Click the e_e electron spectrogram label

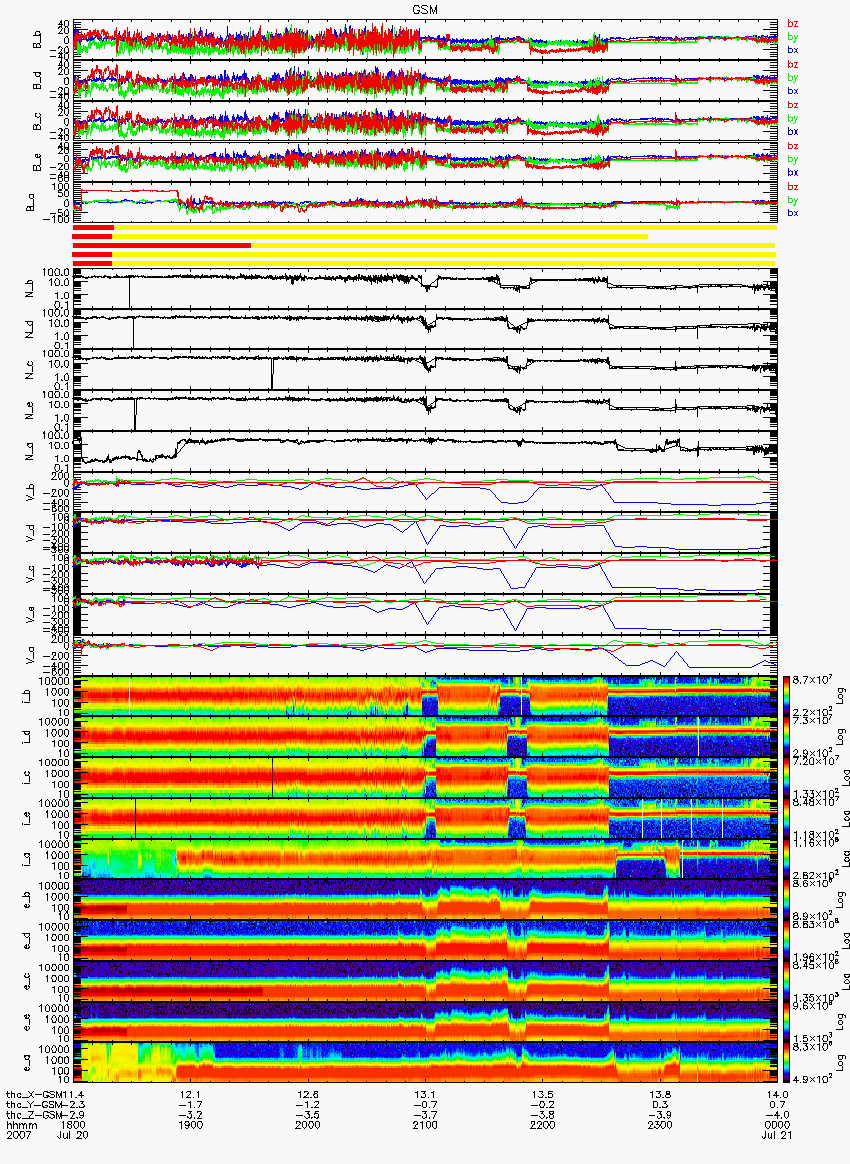[27, 1022]
